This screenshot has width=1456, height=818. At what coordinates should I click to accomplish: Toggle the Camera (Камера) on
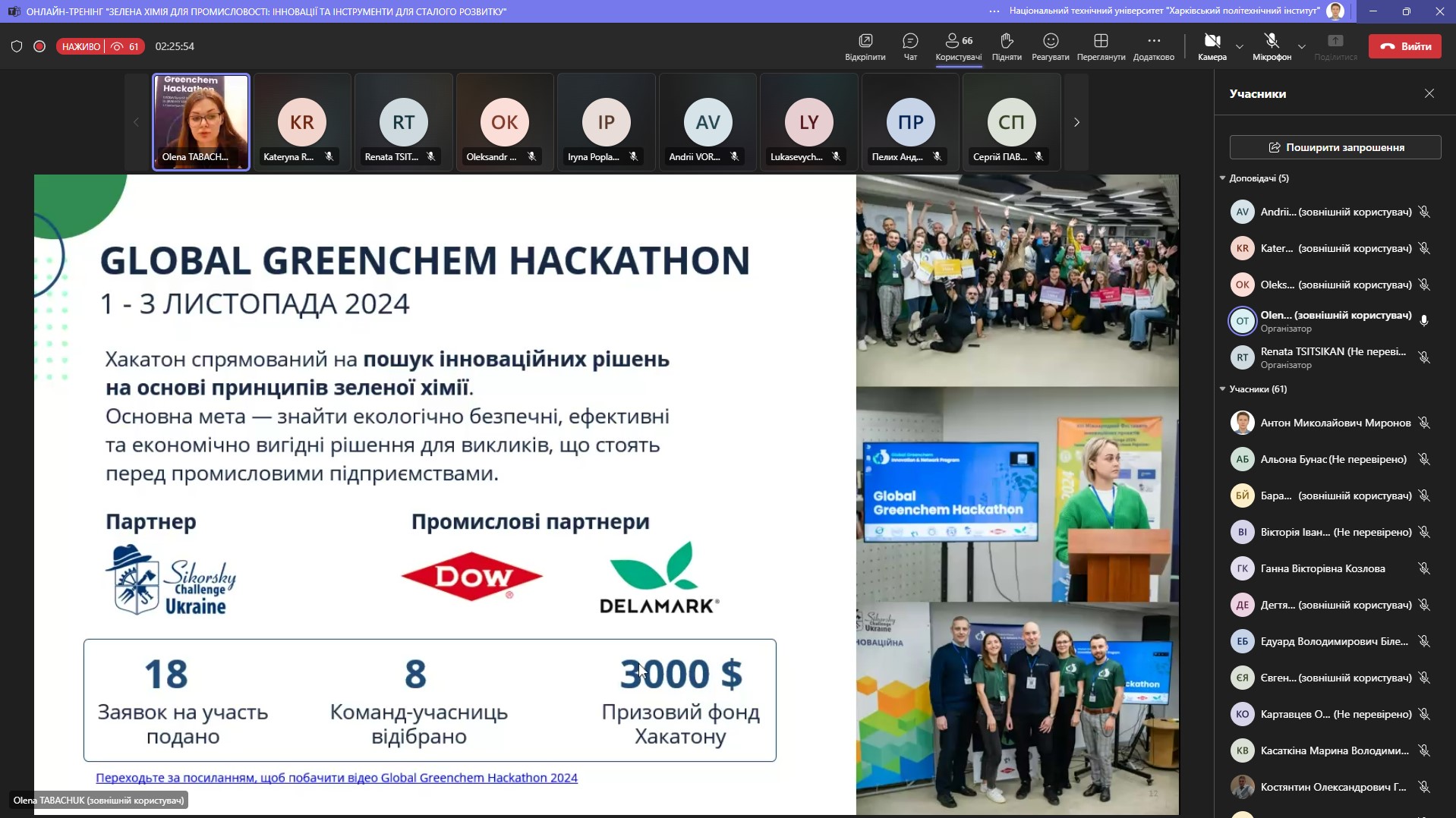pos(1212,46)
